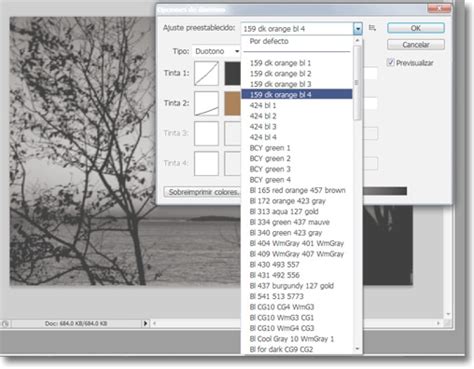Viewport: 474px width, 369px height.
Task: Click the preset list scrollbar thumb
Action: click(357, 82)
